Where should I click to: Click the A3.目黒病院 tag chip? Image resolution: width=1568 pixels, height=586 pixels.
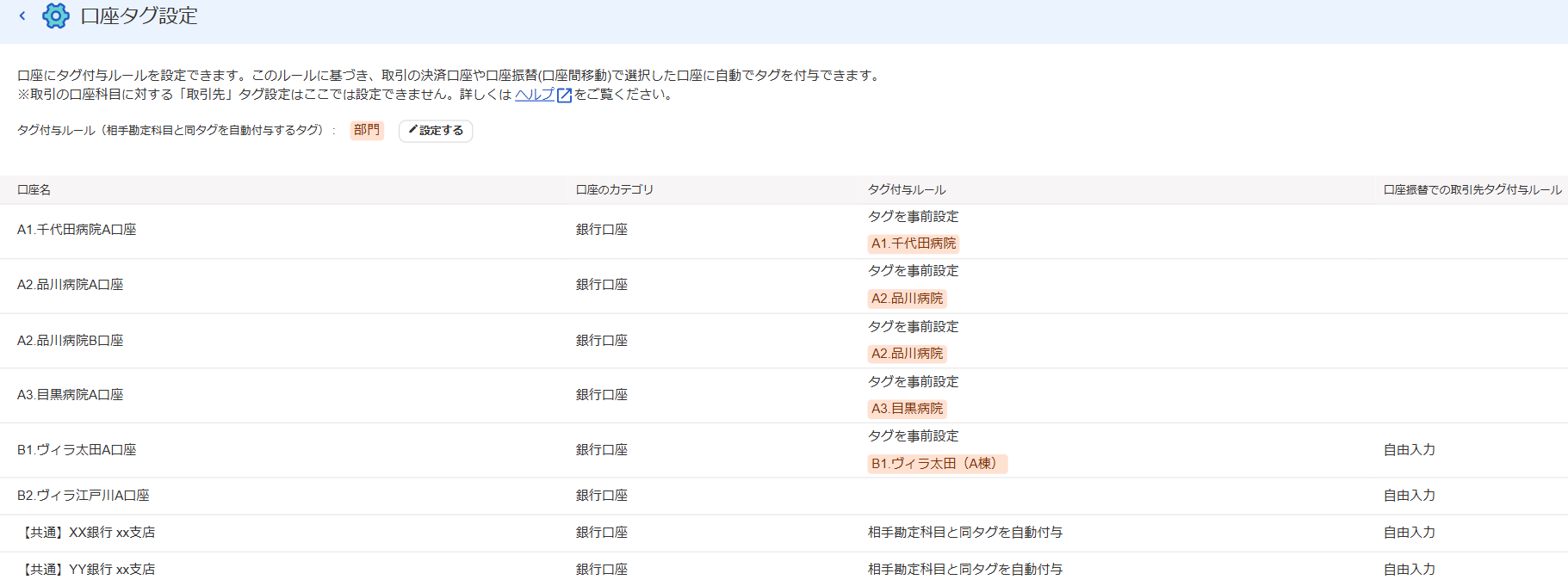pos(908,409)
